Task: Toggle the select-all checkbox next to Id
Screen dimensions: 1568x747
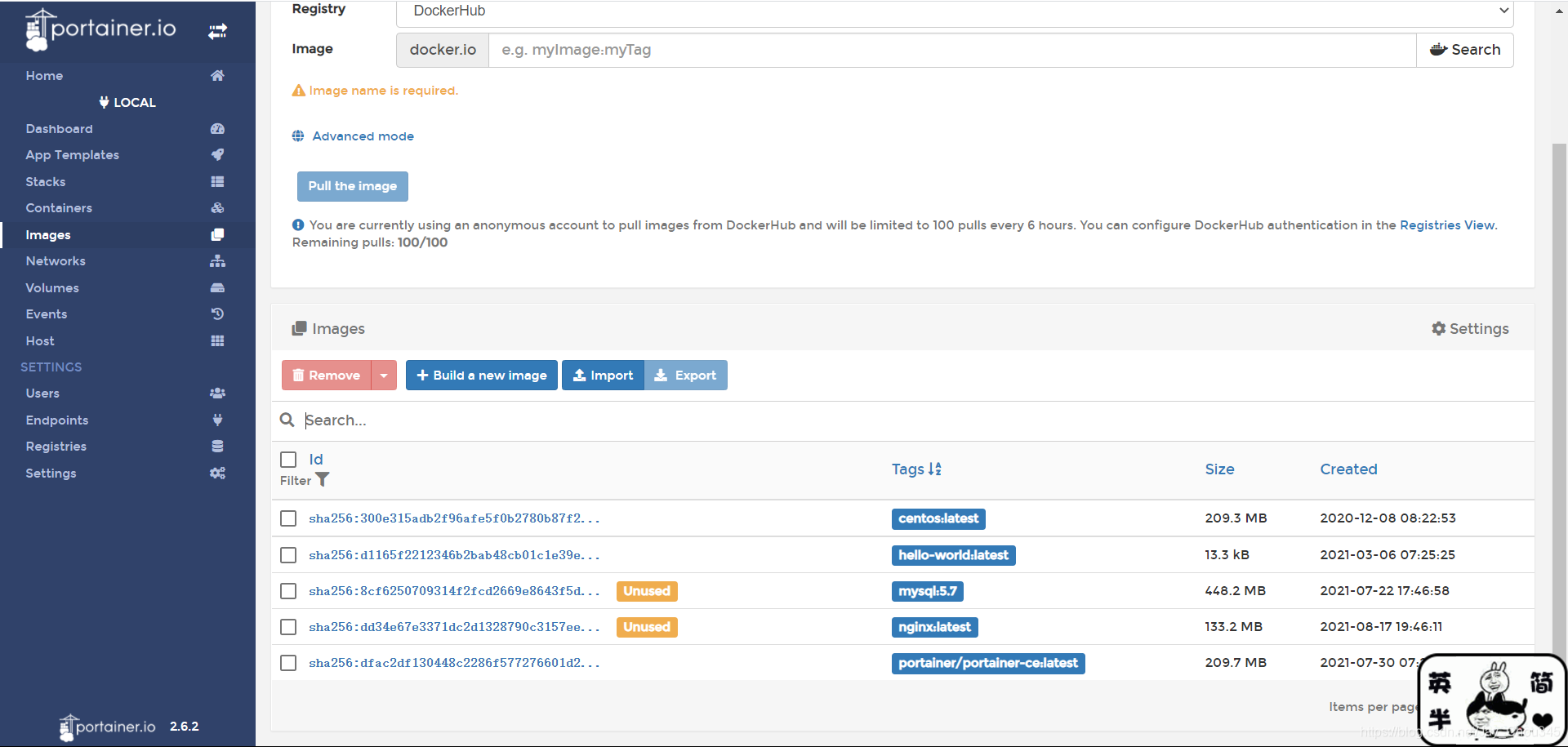Action: tap(288, 460)
